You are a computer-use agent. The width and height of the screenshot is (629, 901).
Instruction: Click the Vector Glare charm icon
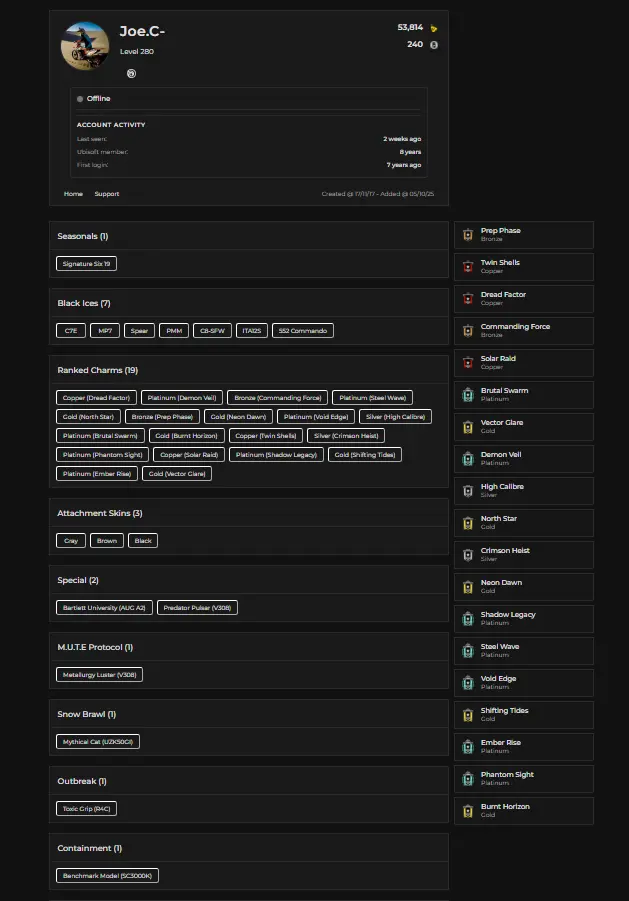[x=468, y=427]
